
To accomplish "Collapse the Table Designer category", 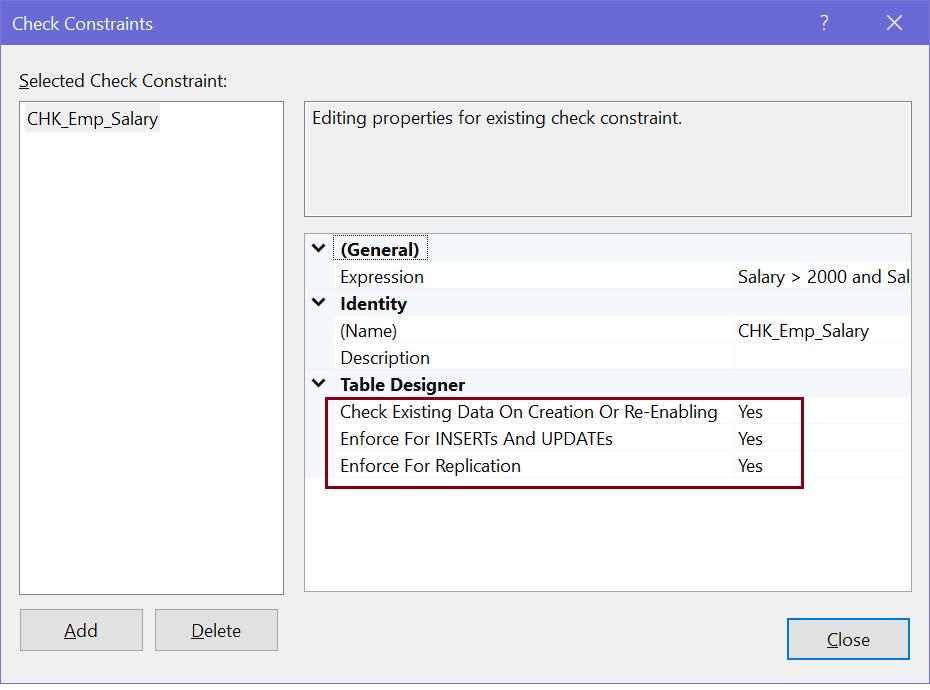I will click(x=317, y=384).
